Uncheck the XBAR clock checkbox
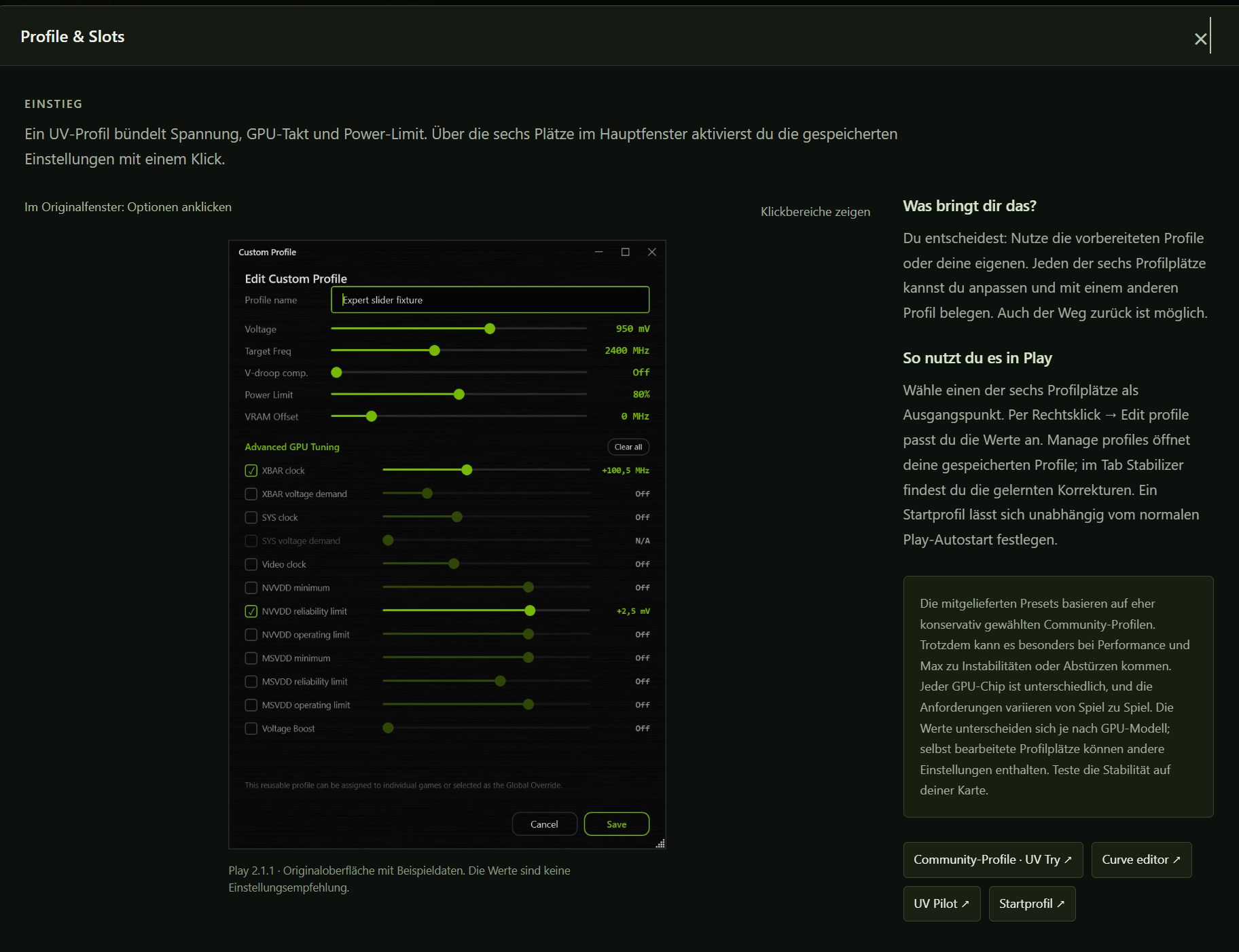Viewport: 1239px width, 952px height. point(251,471)
